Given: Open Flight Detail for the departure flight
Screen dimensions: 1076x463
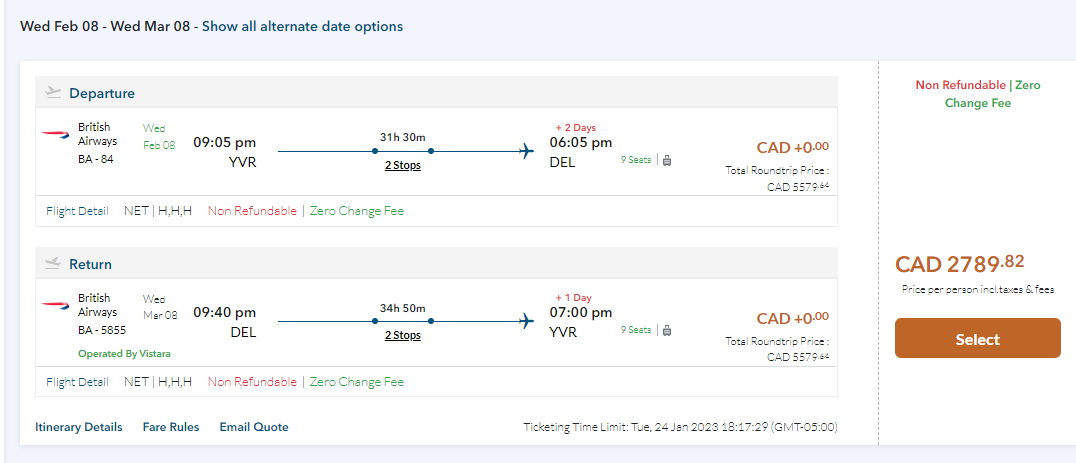Looking at the screenshot, I should tap(77, 211).
